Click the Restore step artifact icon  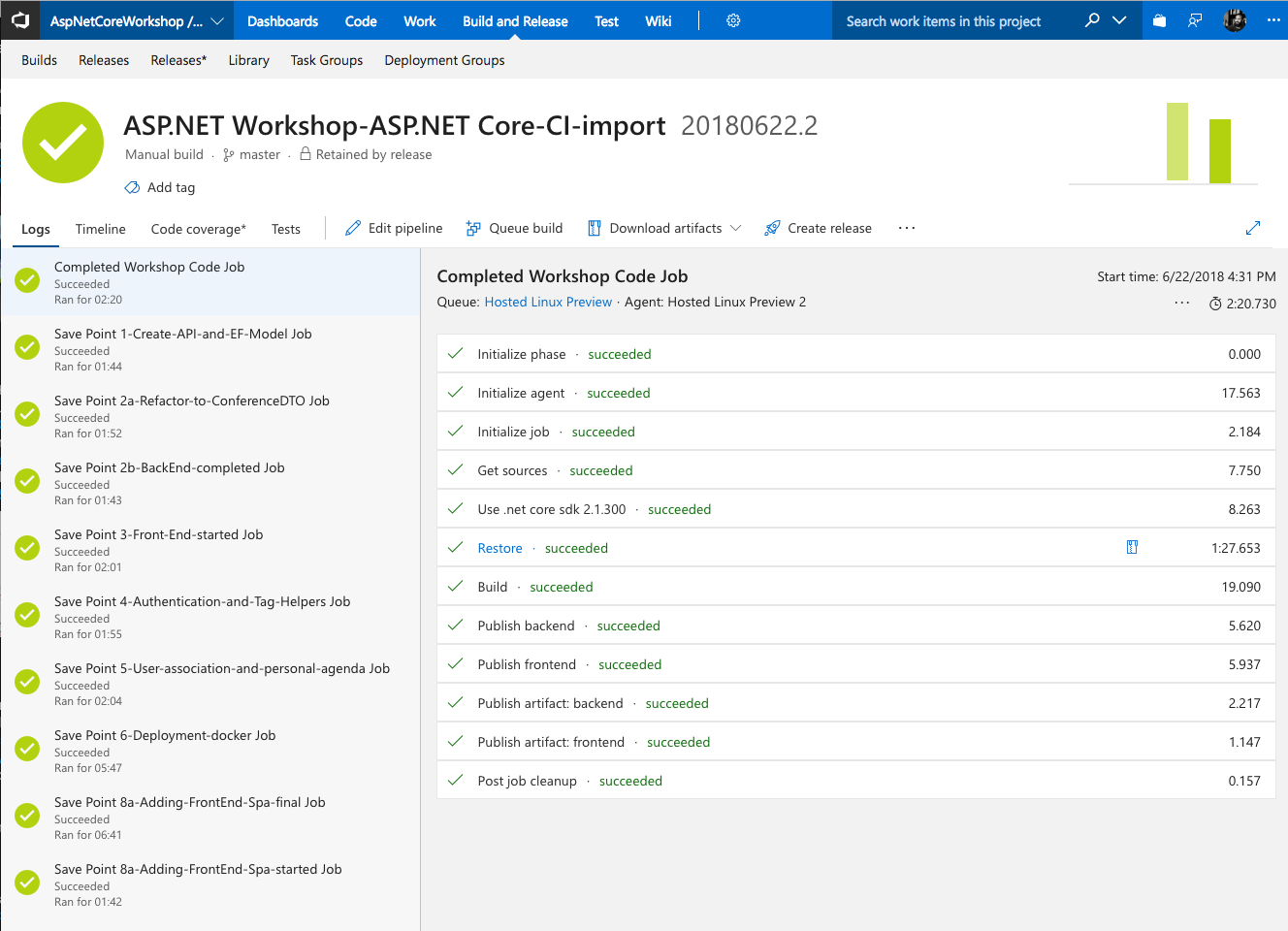coord(1132,547)
